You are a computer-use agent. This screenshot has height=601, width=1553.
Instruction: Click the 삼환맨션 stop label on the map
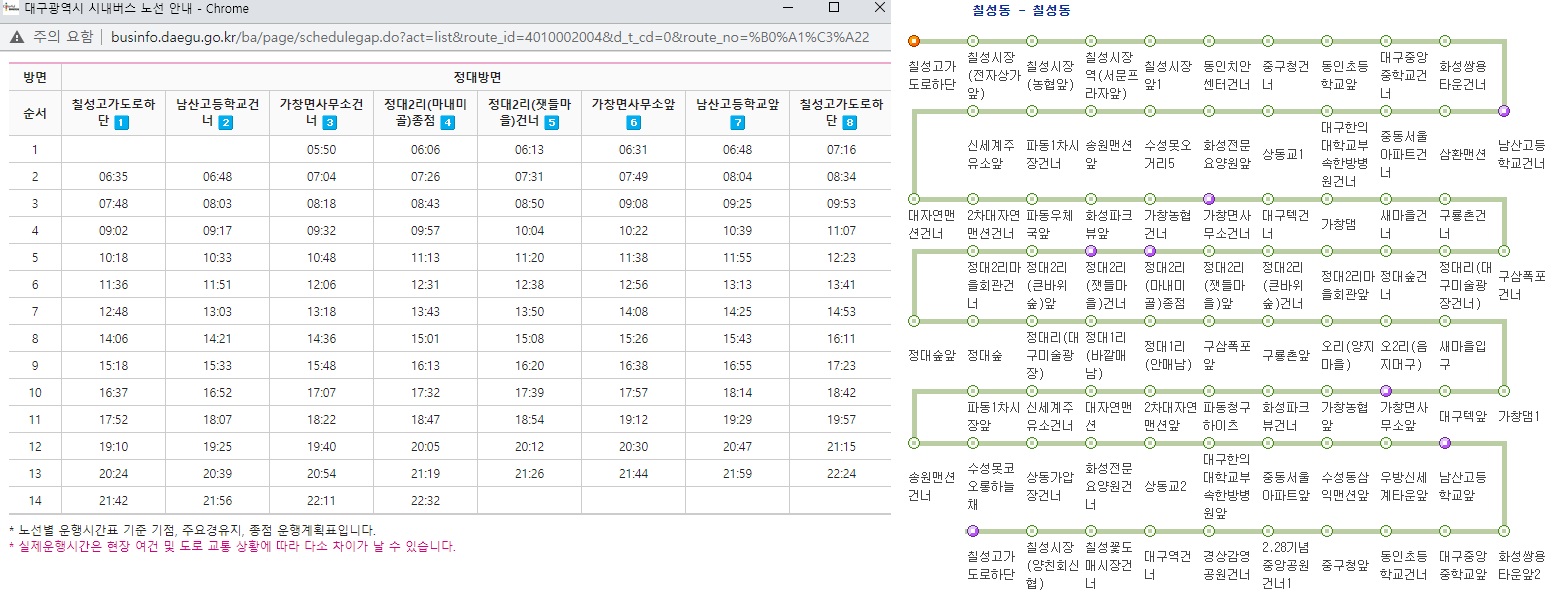pos(1462,153)
